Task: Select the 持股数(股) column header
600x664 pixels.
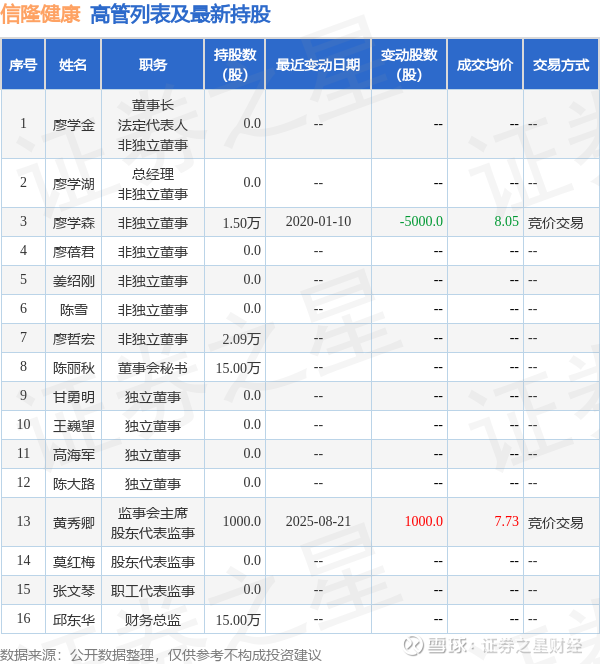Action: click(235, 64)
